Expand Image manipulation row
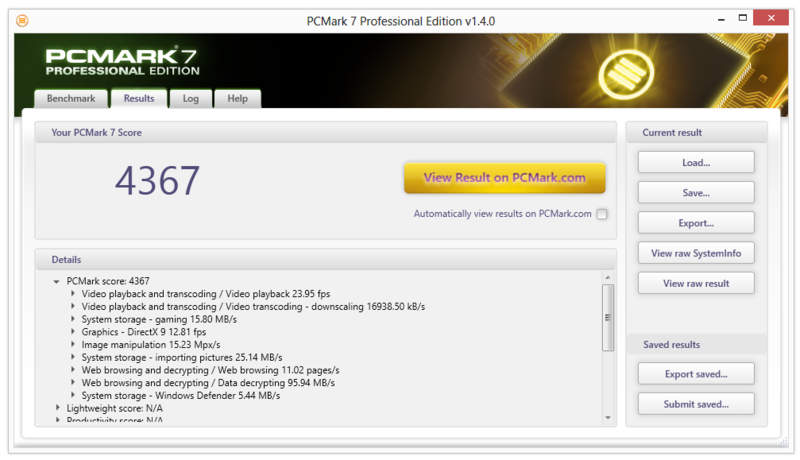The width and height of the screenshot is (800, 460). click(x=73, y=344)
